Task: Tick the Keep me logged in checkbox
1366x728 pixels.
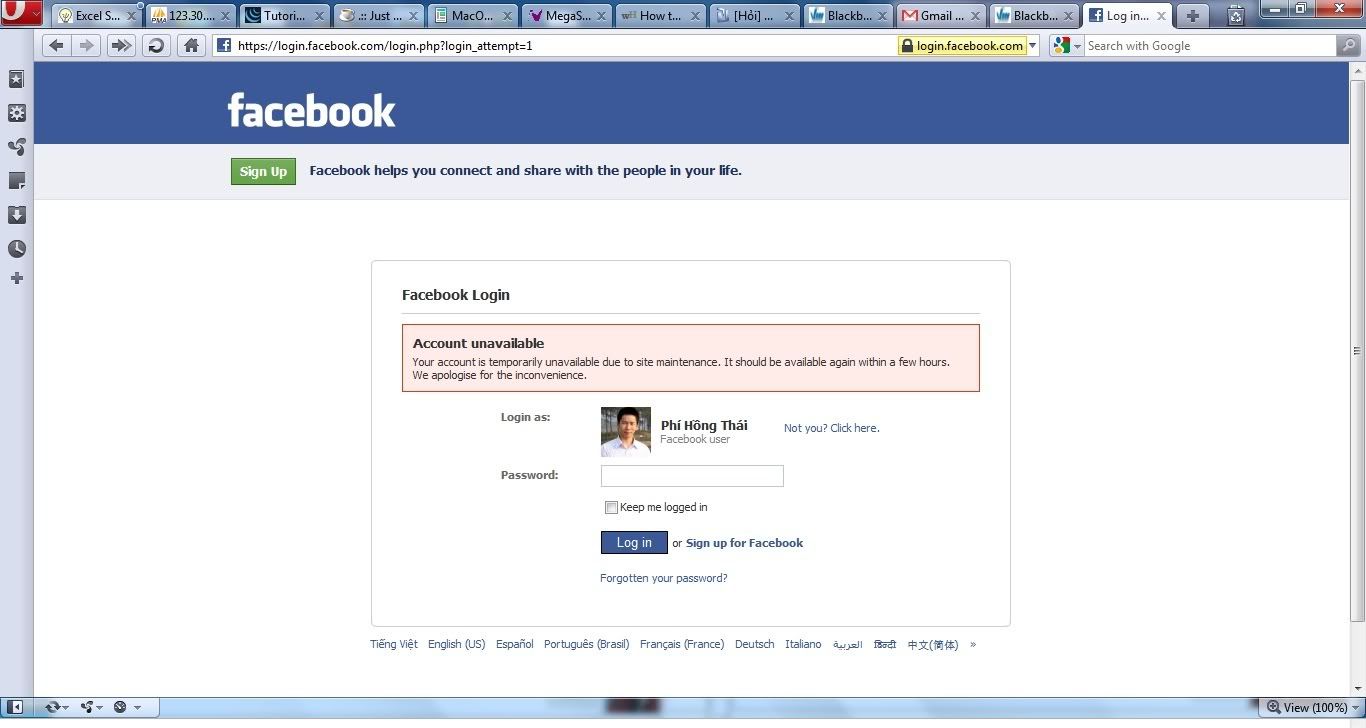Action: [611, 508]
